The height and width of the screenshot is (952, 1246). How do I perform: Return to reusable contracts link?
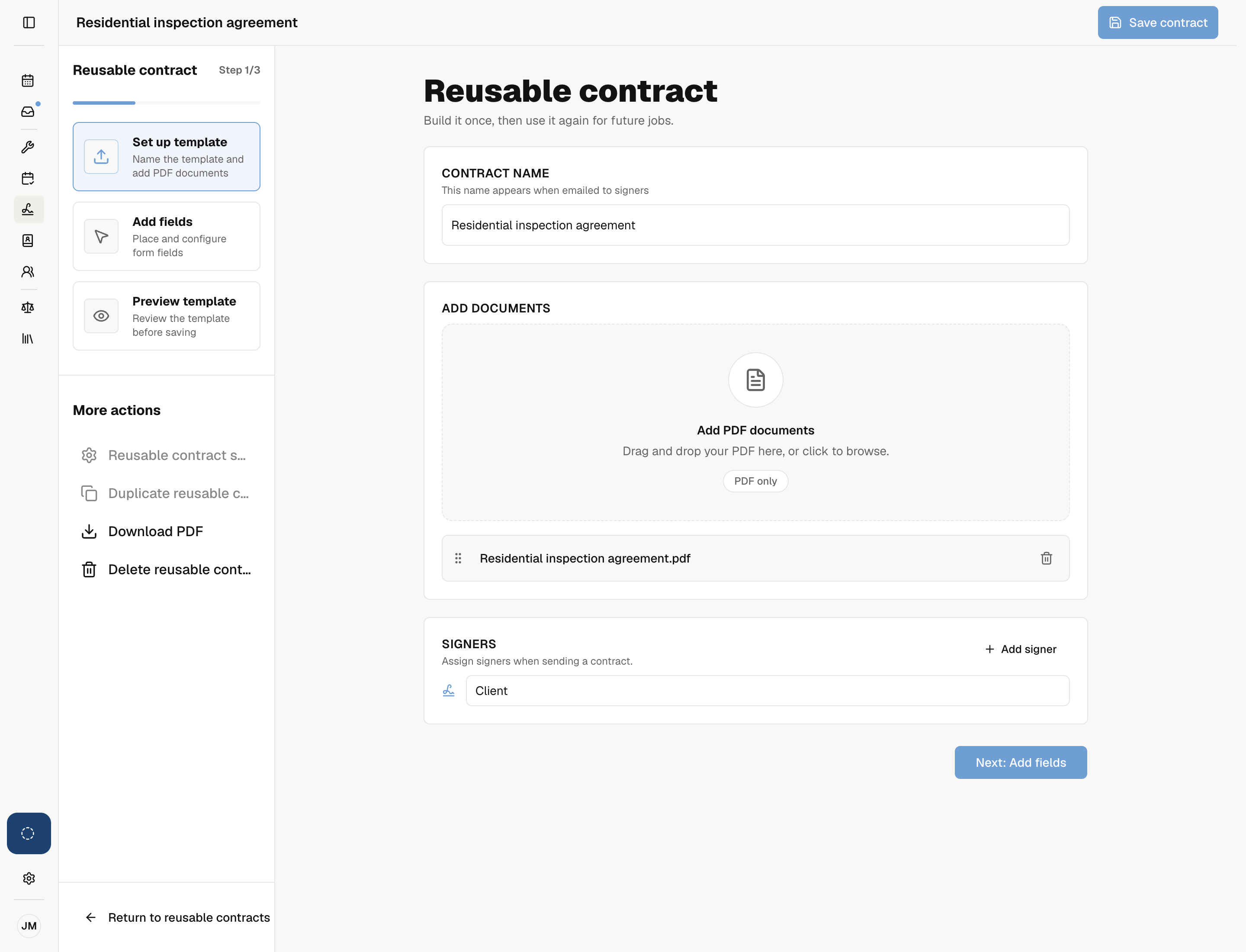click(x=177, y=917)
